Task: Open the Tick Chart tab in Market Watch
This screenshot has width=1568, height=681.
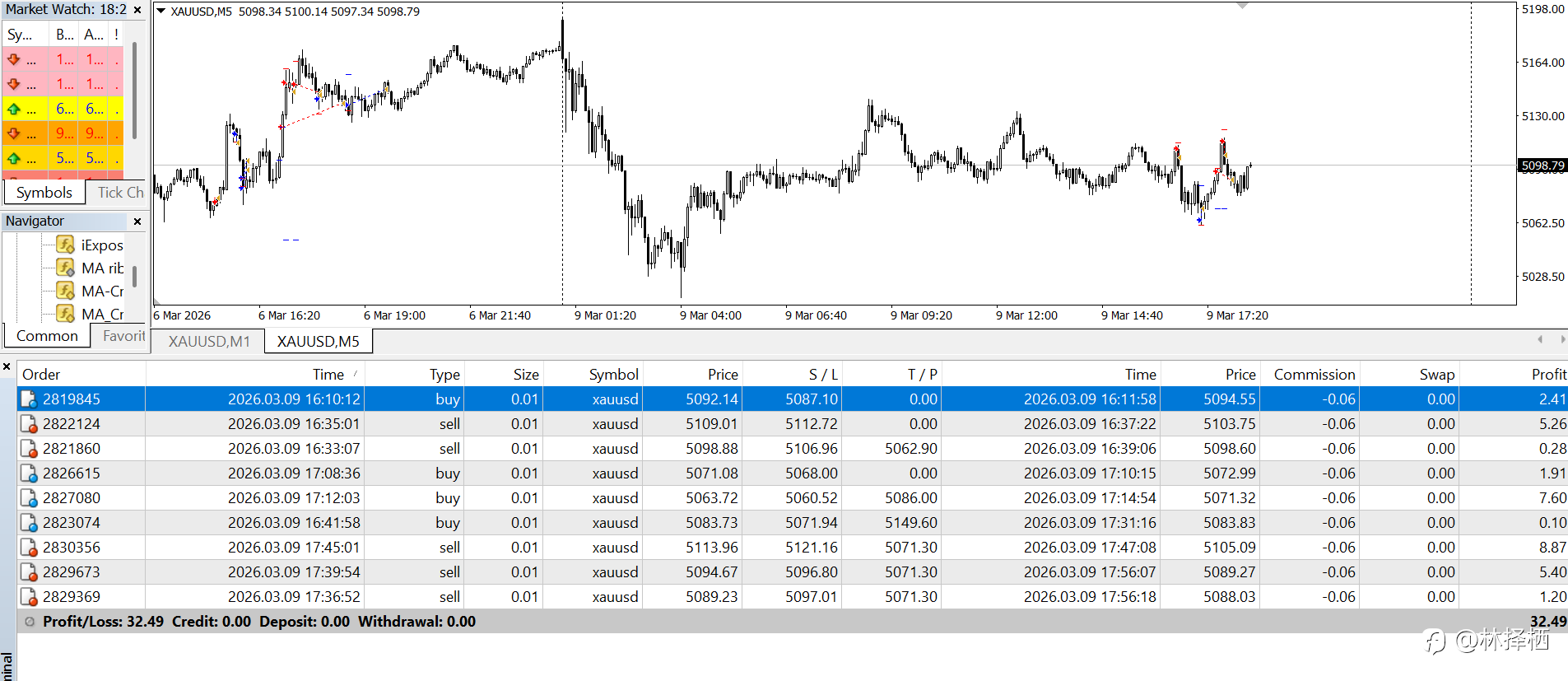Action: 120,192
